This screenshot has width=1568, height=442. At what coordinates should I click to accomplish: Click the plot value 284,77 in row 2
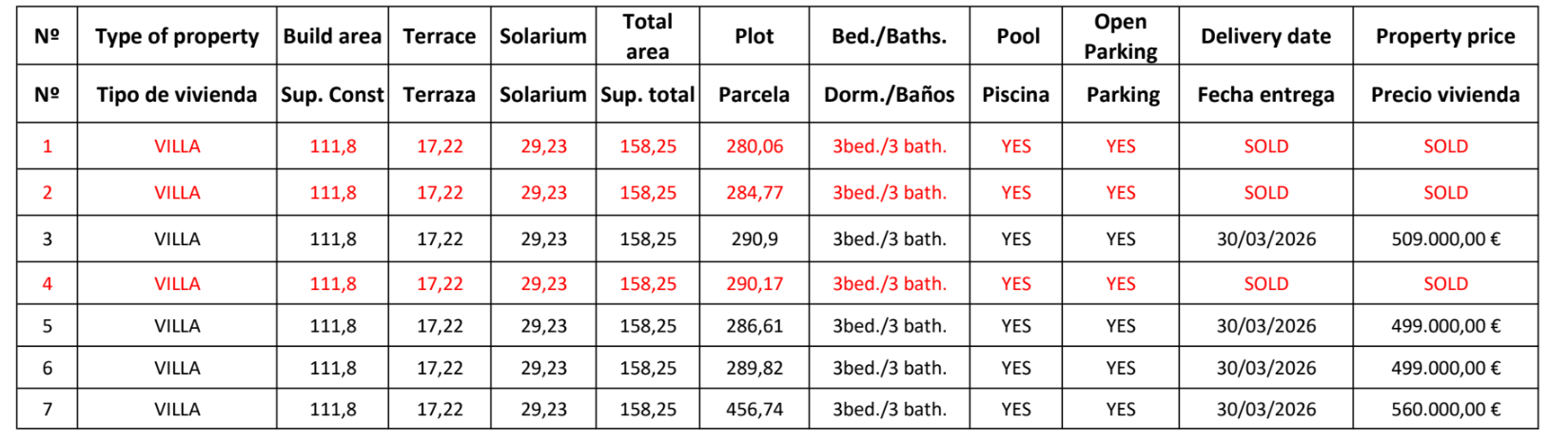coord(755,193)
